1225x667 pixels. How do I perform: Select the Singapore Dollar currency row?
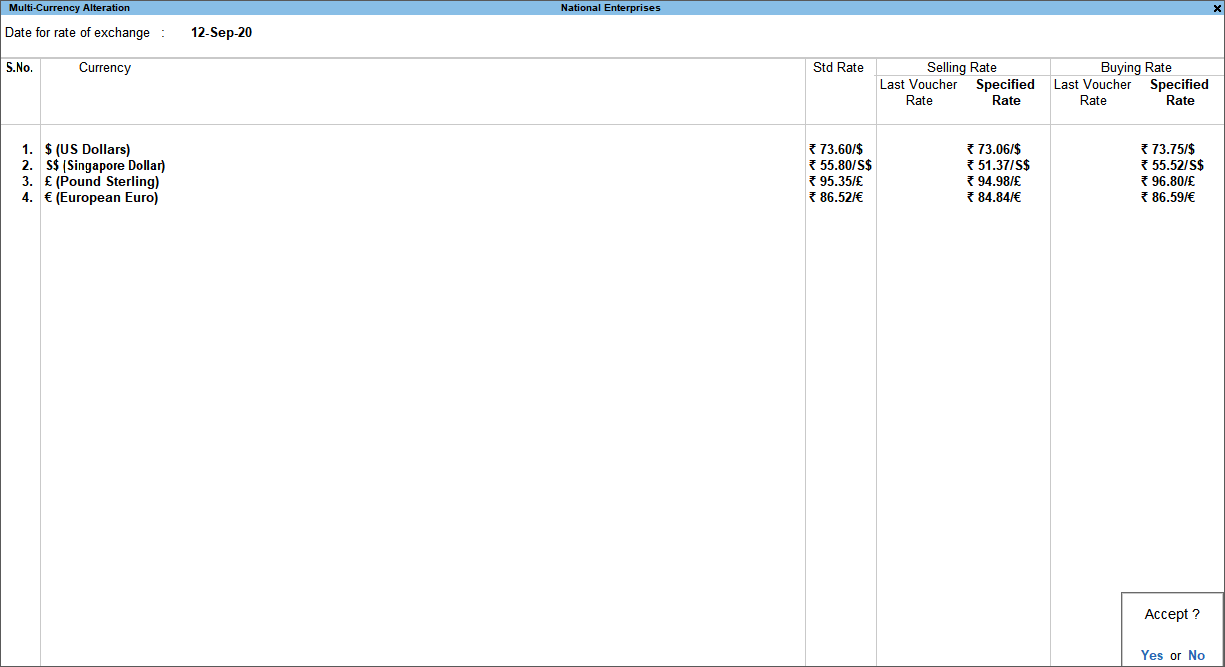(105, 166)
